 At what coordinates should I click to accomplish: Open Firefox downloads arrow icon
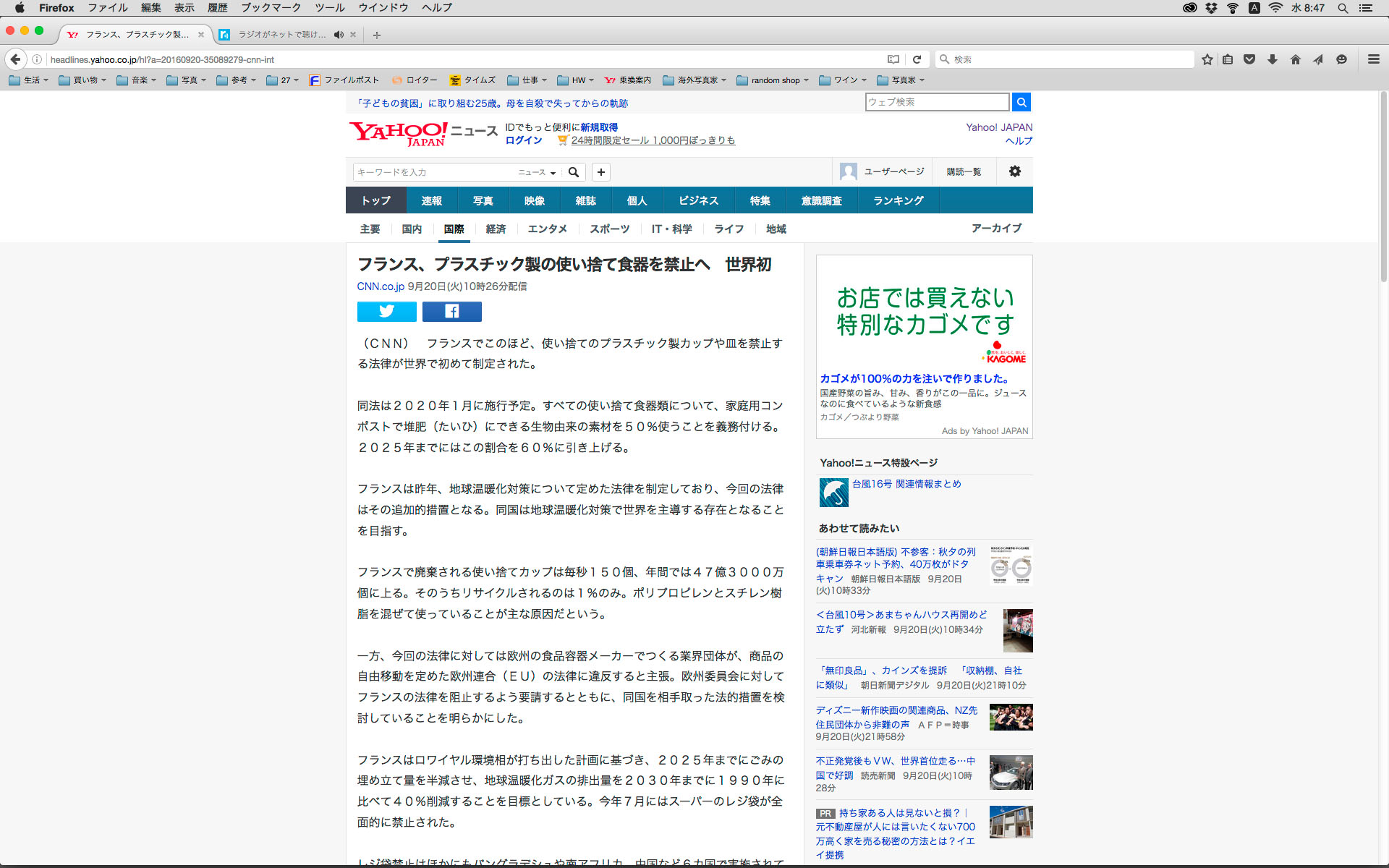tap(1272, 59)
